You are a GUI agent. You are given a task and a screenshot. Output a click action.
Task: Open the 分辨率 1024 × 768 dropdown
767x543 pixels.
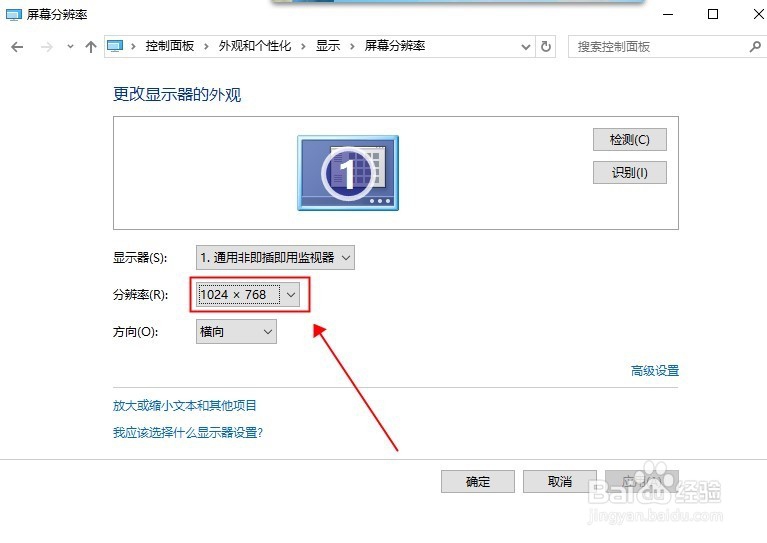(x=248, y=294)
